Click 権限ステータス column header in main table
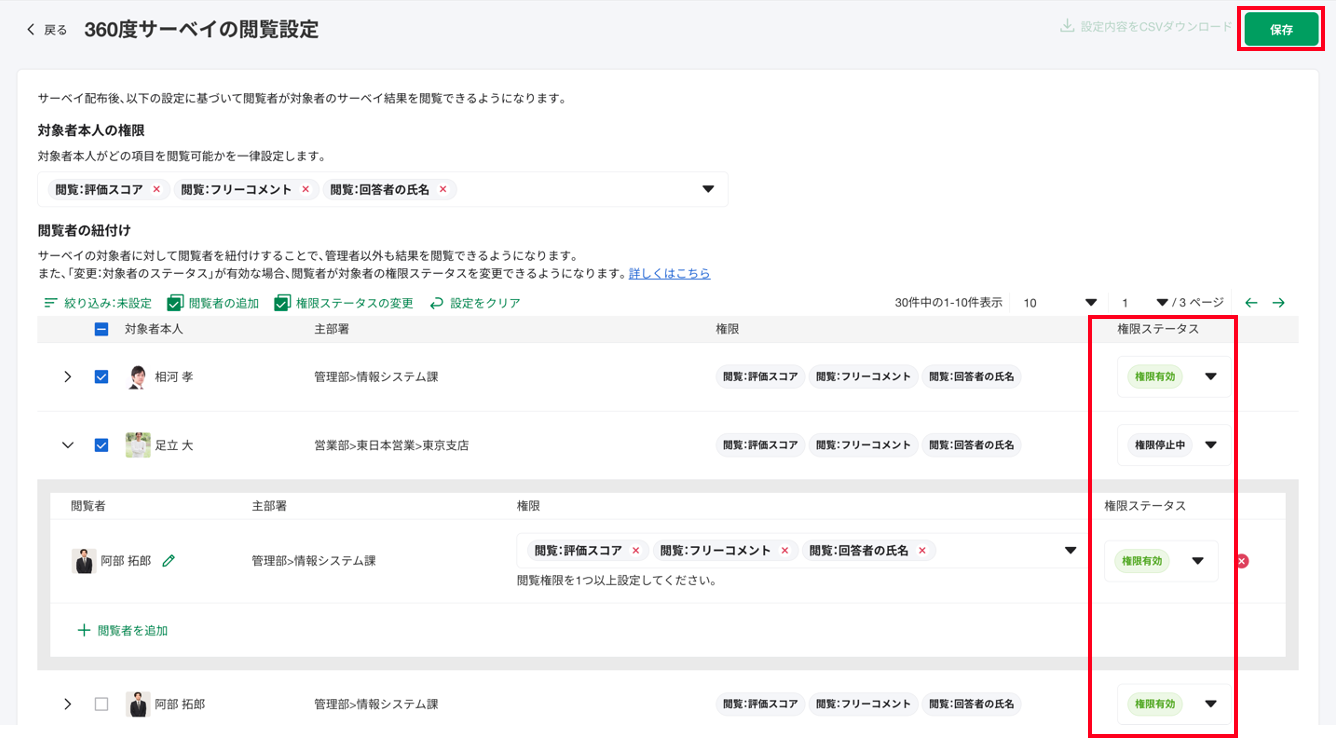The width and height of the screenshot is (1336, 741). [1158, 329]
